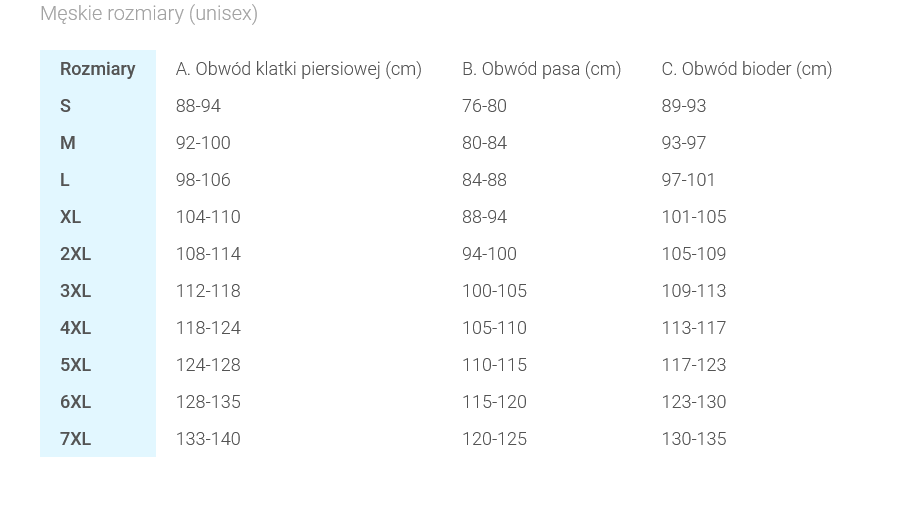Choose the XL size label
Viewport: 907px width, 505px height.
pos(71,217)
